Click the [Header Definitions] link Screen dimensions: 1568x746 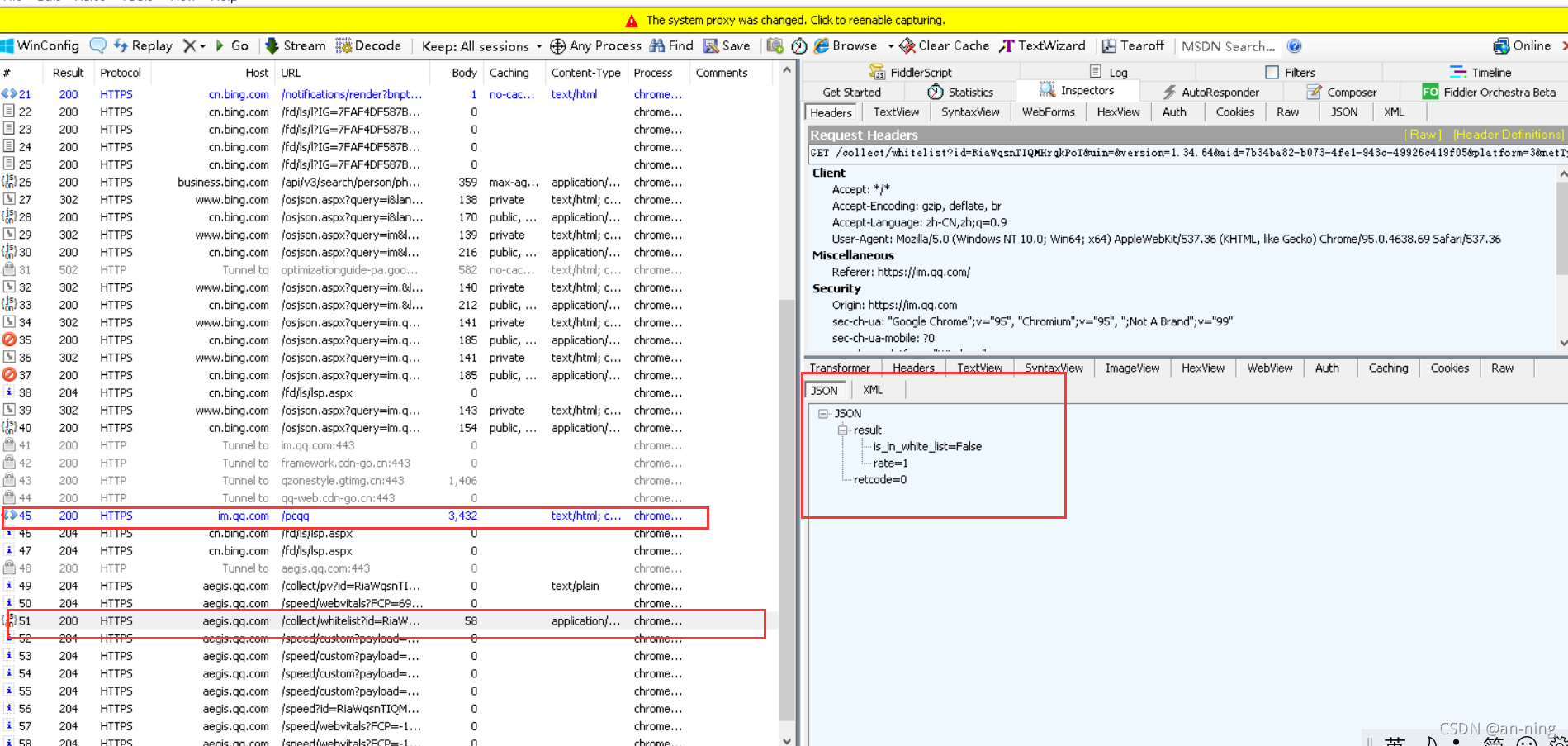pos(1508,135)
